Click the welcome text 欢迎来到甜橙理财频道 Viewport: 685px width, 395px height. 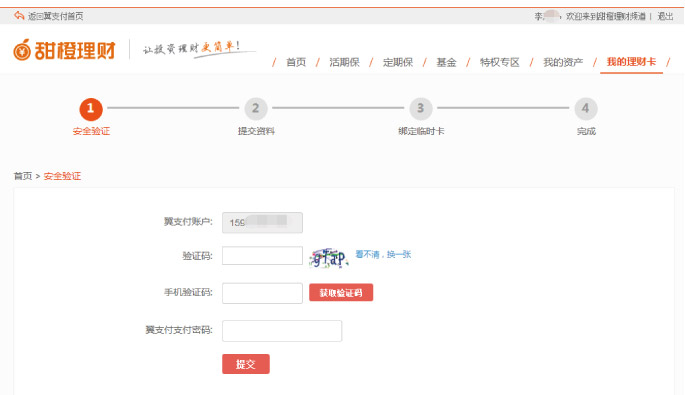(x=605, y=16)
